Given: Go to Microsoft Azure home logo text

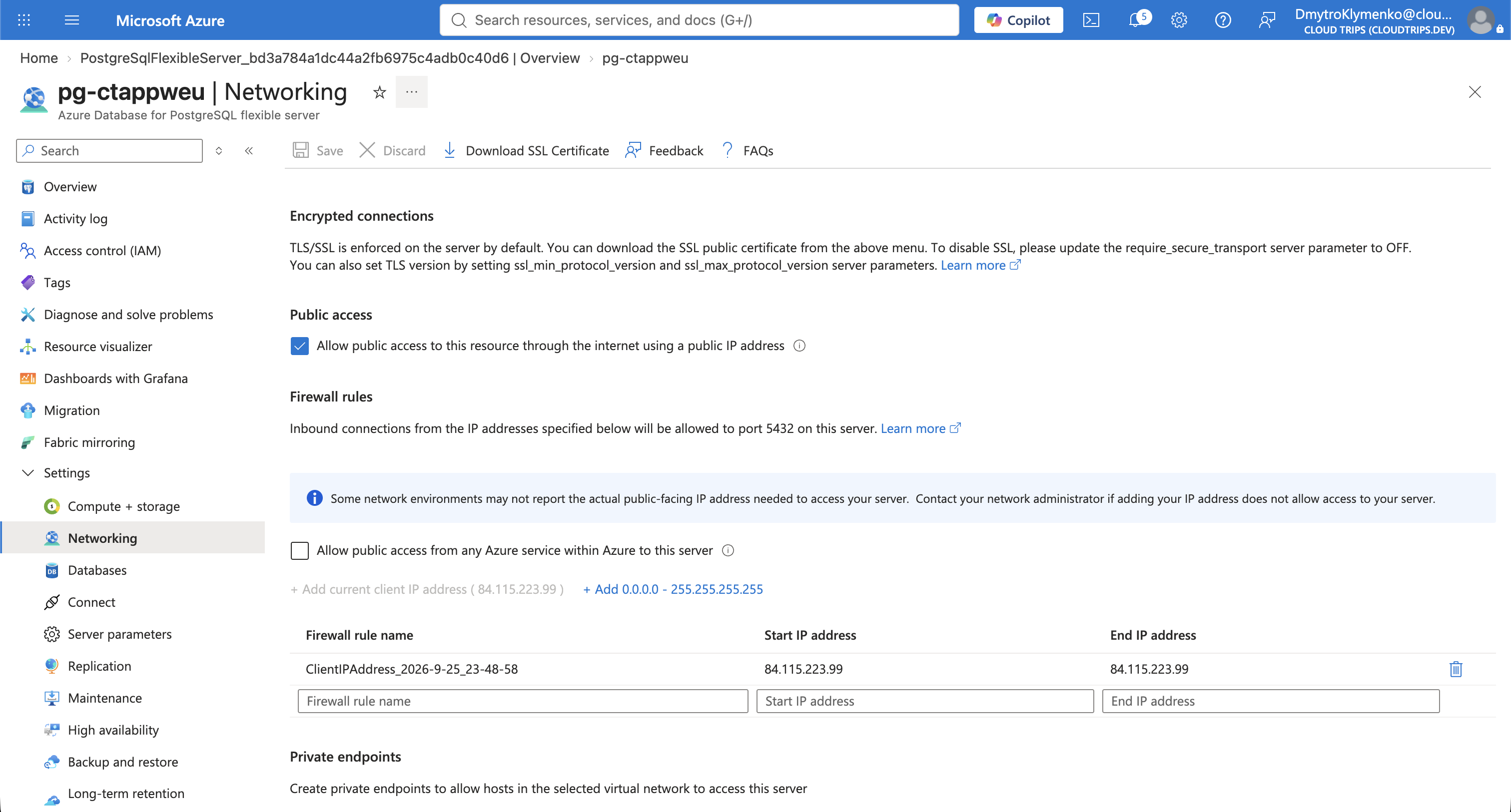Looking at the screenshot, I should 170,20.
